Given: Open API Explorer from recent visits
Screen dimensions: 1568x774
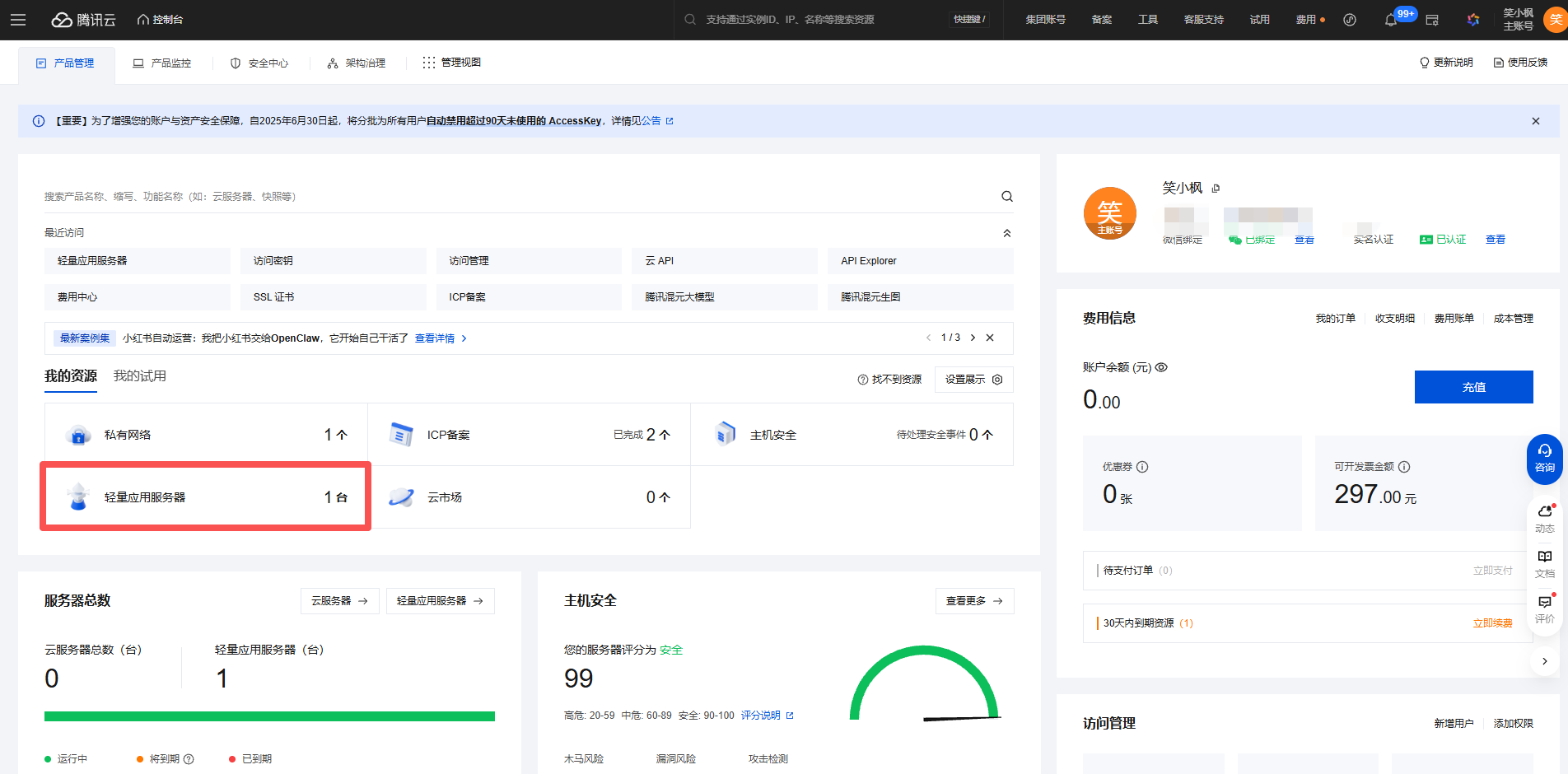Looking at the screenshot, I should pyautogui.click(x=921, y=261).
